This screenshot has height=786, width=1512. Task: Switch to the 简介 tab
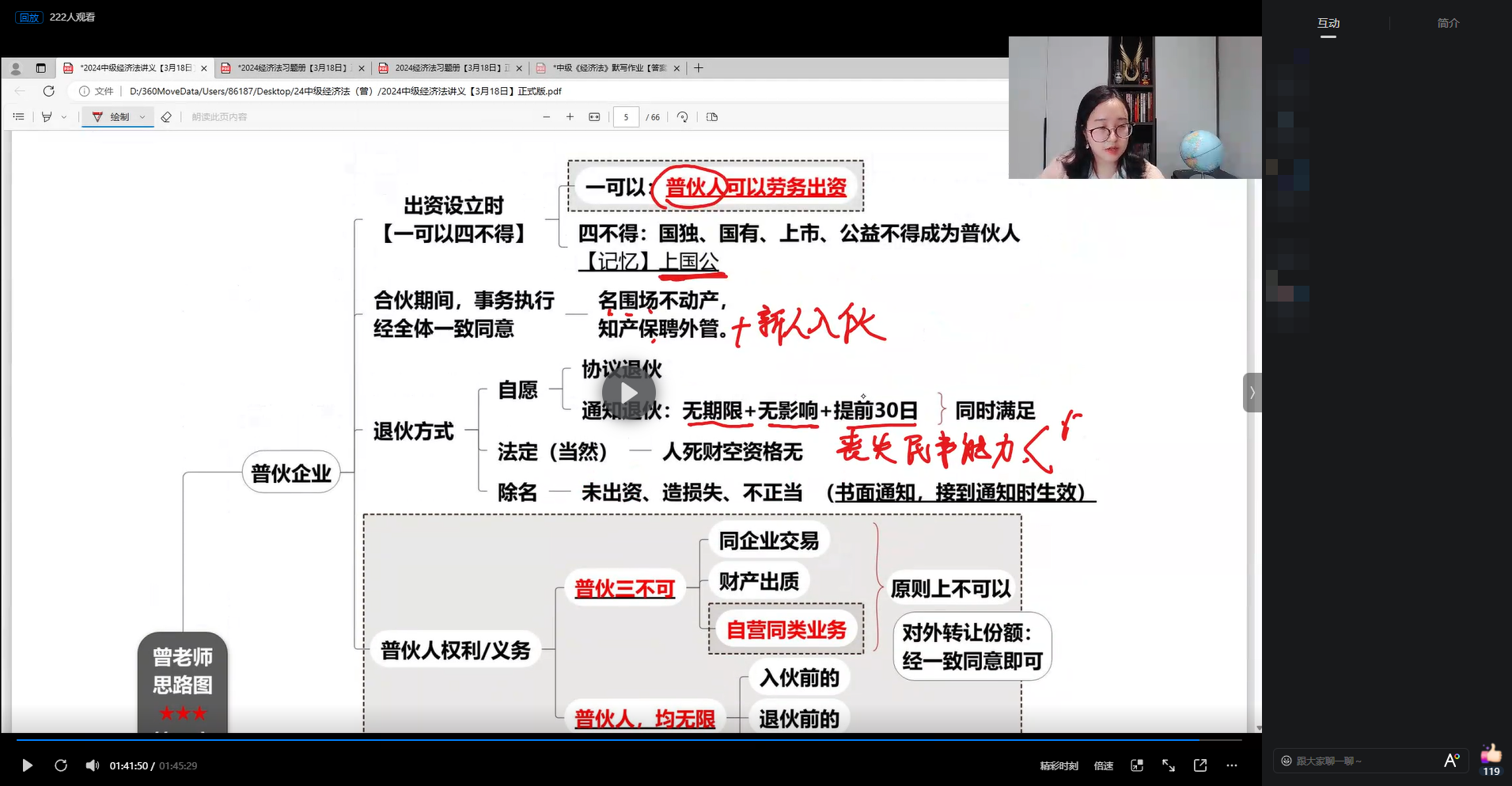pyautogui.click(x=1448, y=23)
